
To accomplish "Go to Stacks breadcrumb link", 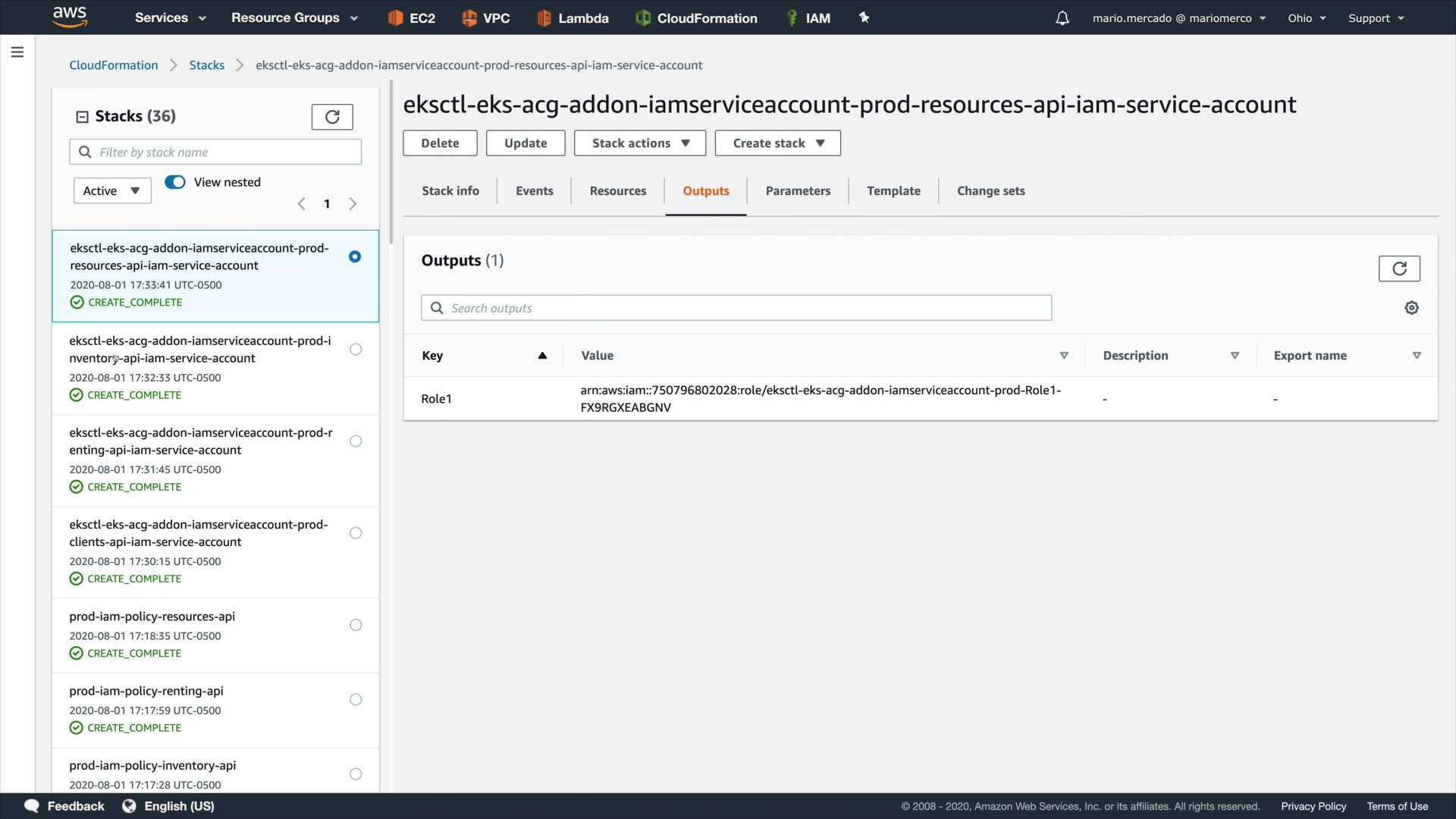I will coord(206,65).
